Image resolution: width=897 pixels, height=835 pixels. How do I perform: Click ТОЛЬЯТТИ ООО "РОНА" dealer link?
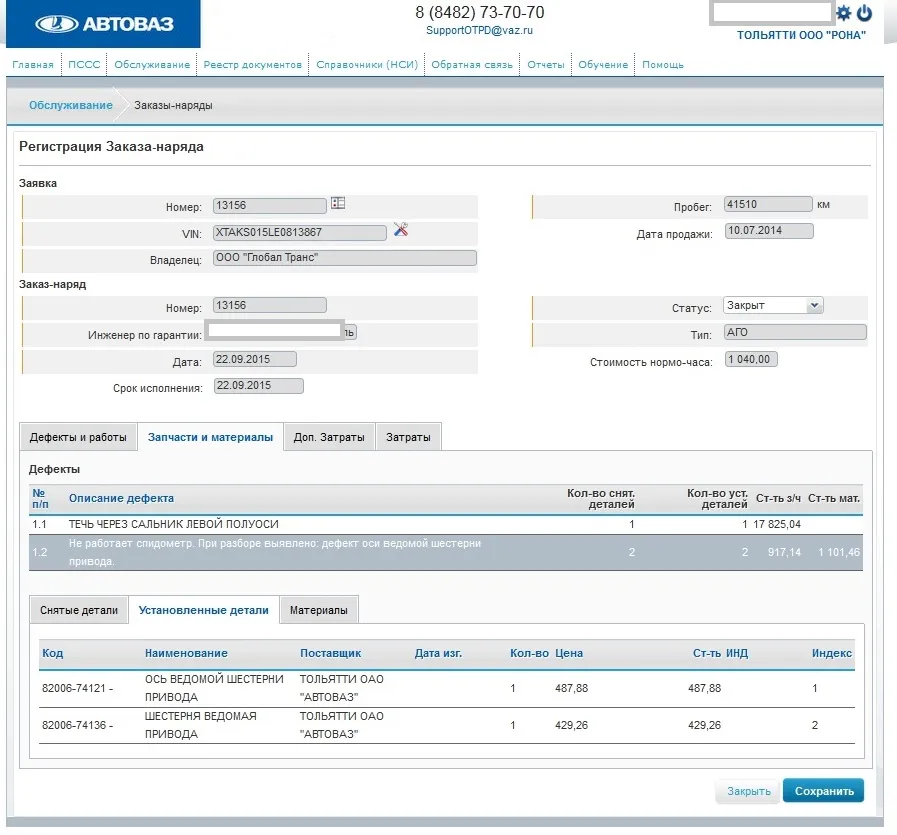tap(801, 35)
